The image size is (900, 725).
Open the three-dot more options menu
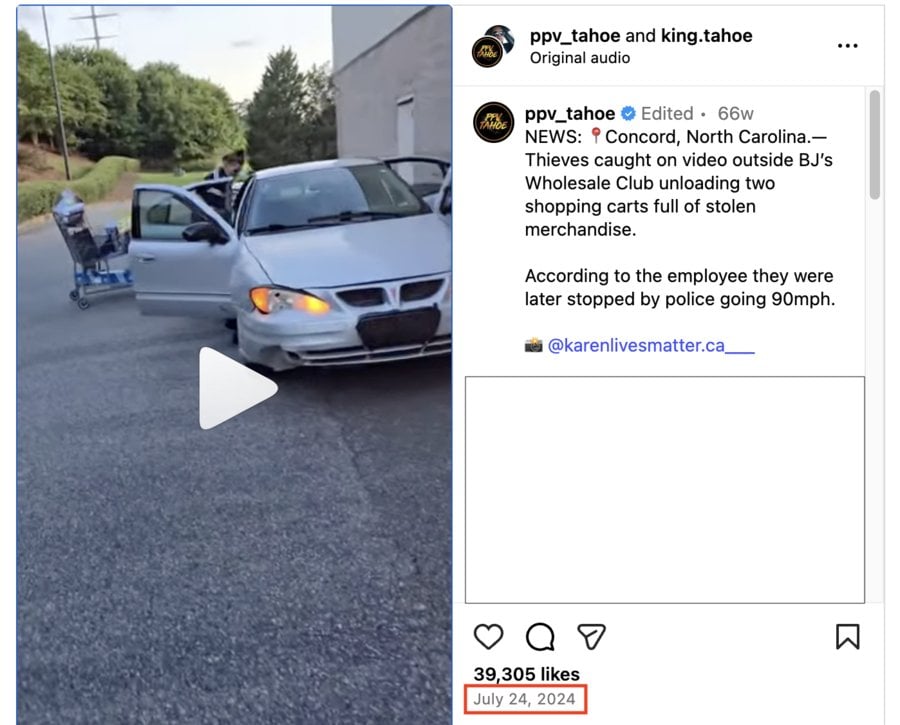pyautogui.click(x=847, y=46)
